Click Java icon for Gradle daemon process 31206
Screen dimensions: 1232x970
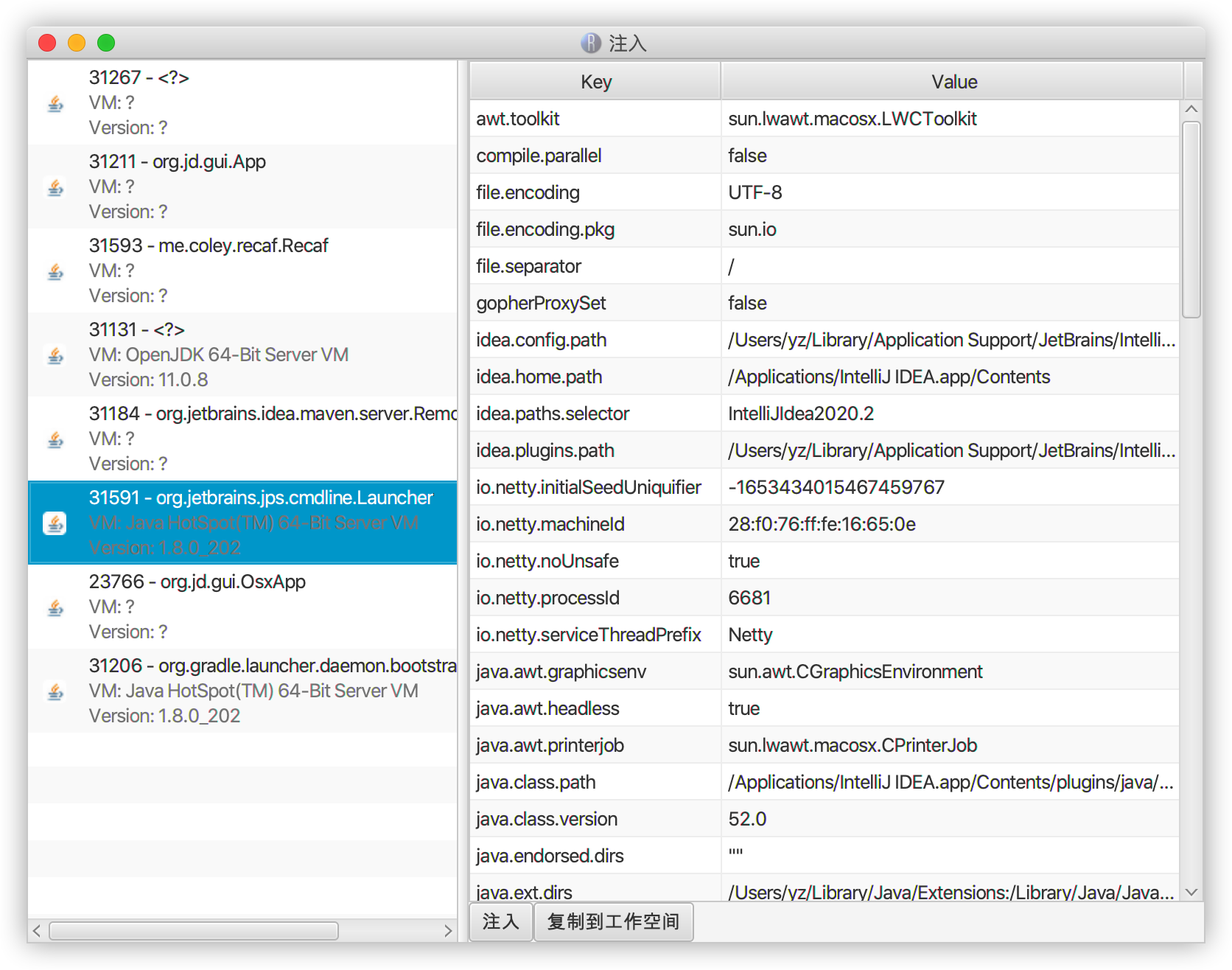55,691
